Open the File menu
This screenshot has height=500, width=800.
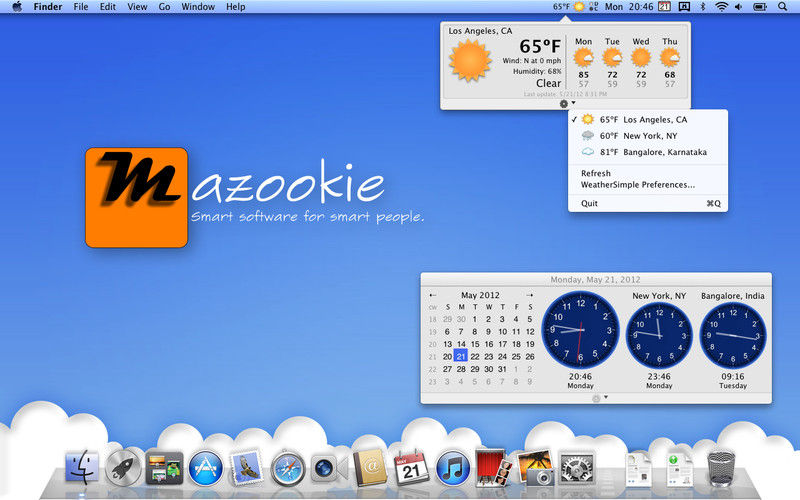pos(81,7)
